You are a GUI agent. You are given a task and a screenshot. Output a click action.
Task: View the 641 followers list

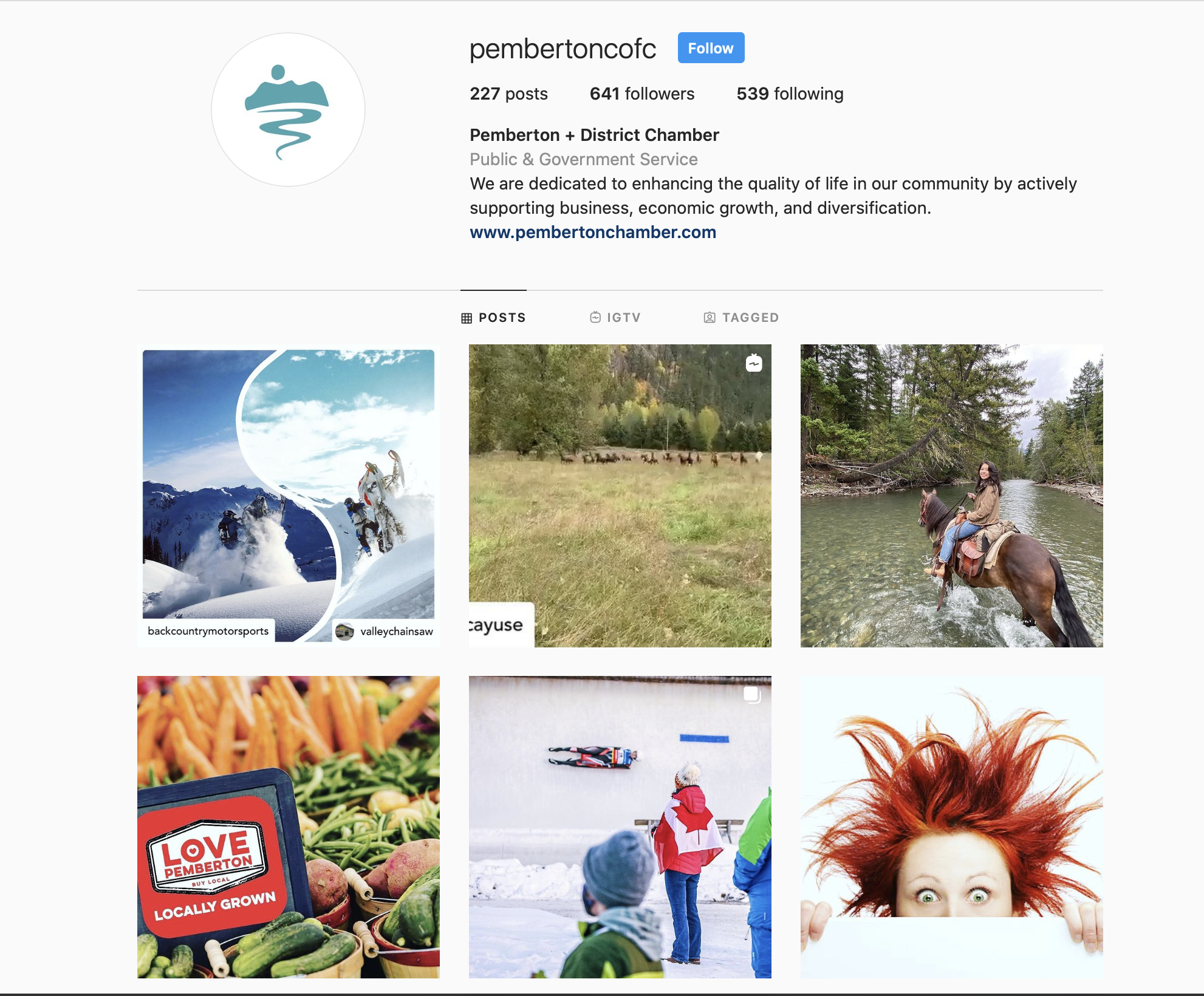pos(642,94)
